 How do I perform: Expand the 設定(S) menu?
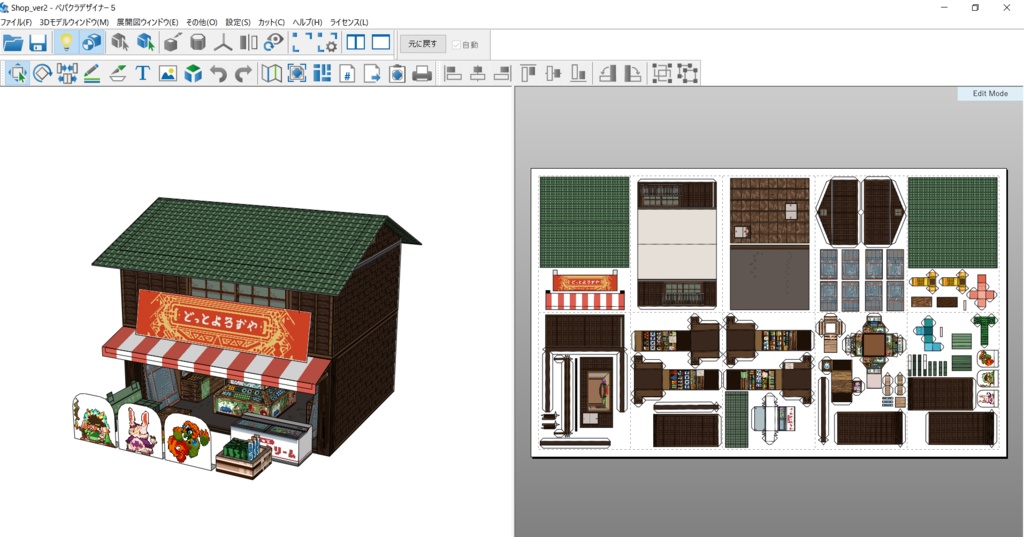238,22
